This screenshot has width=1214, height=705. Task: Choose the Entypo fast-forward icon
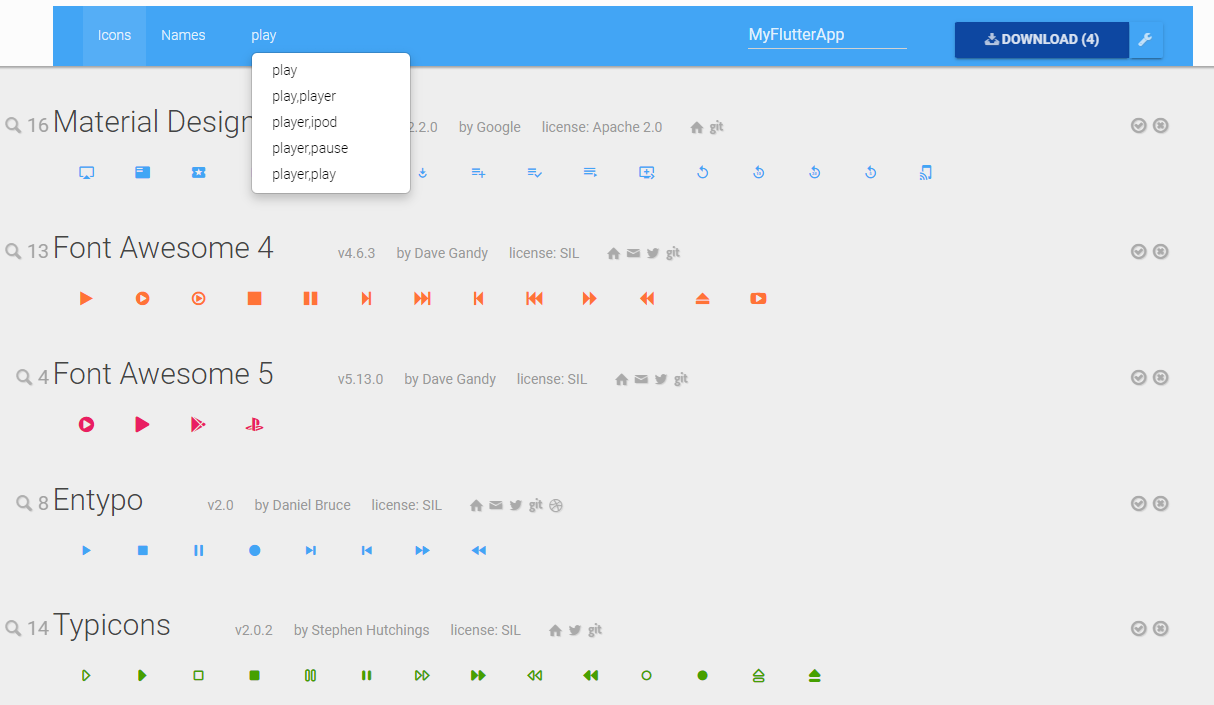tap(423, 550)
